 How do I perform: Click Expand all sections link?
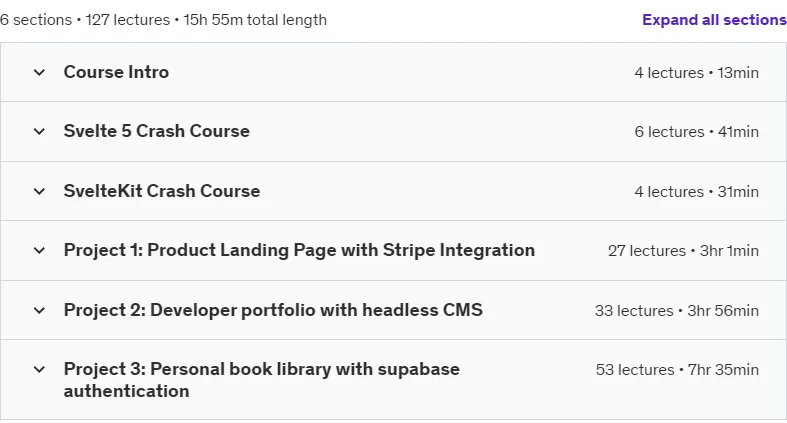(714, 20)
